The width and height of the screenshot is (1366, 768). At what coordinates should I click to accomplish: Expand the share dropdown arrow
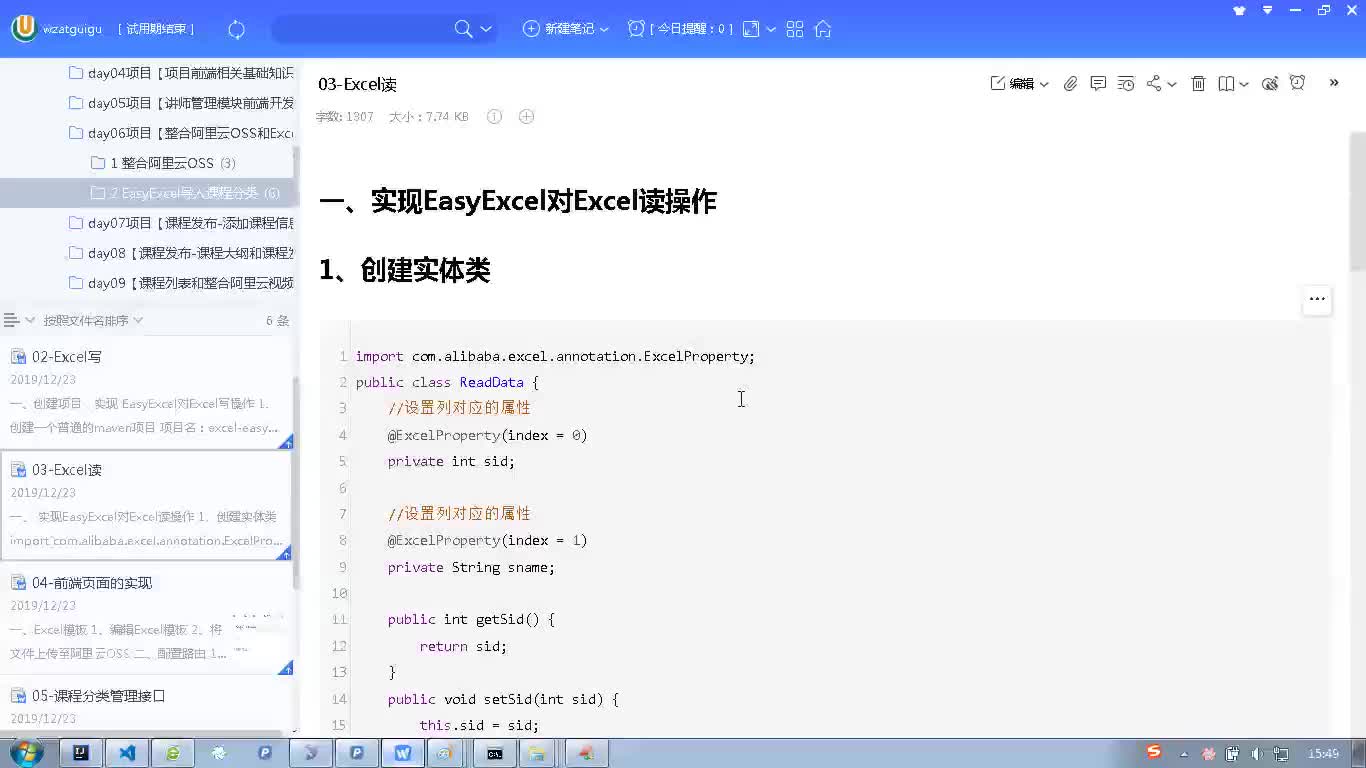click(x=1172, y=84)
